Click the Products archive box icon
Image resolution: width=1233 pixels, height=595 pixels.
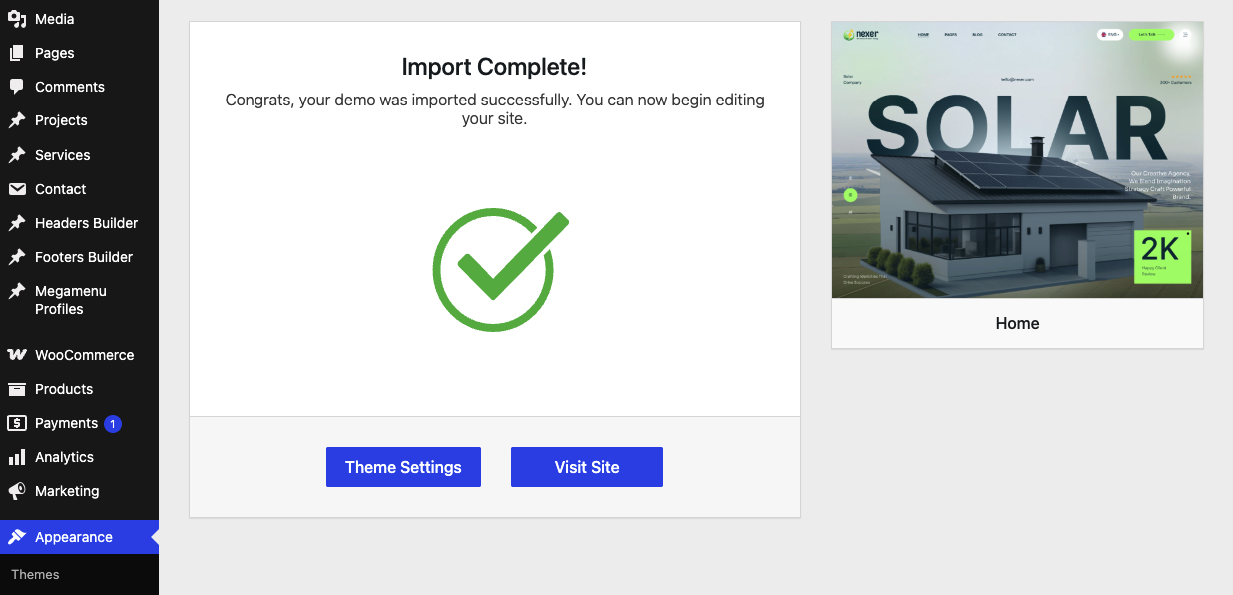[x=17, y=389]
